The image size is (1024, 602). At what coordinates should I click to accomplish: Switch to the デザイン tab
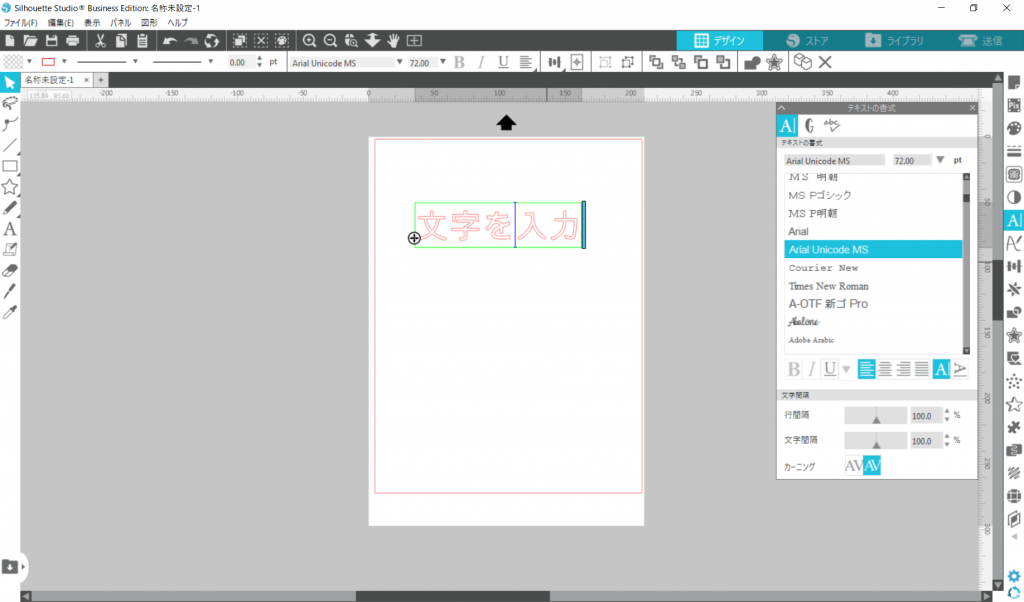[x=719, y=40]
